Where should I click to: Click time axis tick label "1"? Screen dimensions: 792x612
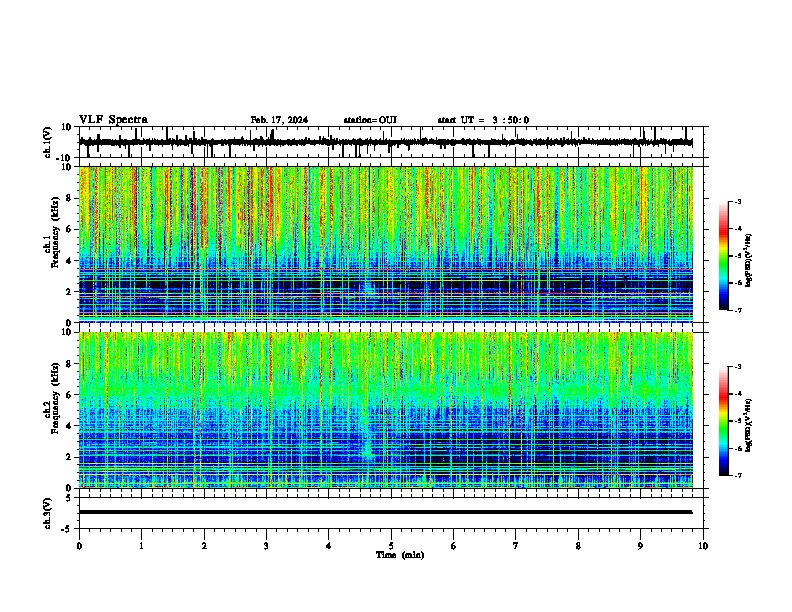[141, 546]
